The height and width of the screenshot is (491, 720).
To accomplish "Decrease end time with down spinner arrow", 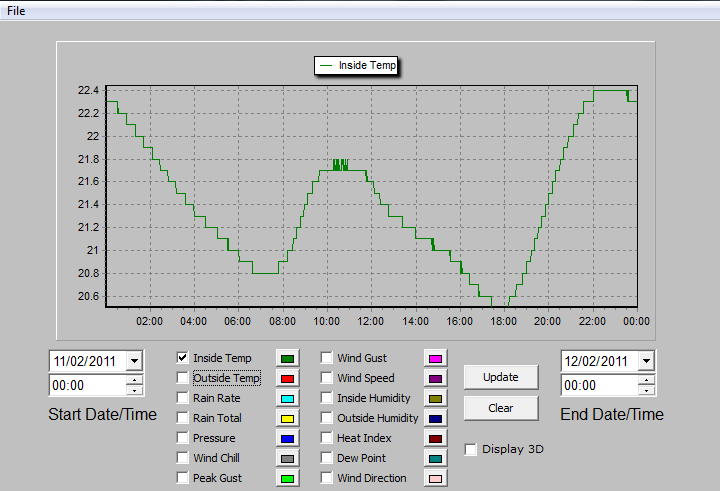I will tap(646, 390).
